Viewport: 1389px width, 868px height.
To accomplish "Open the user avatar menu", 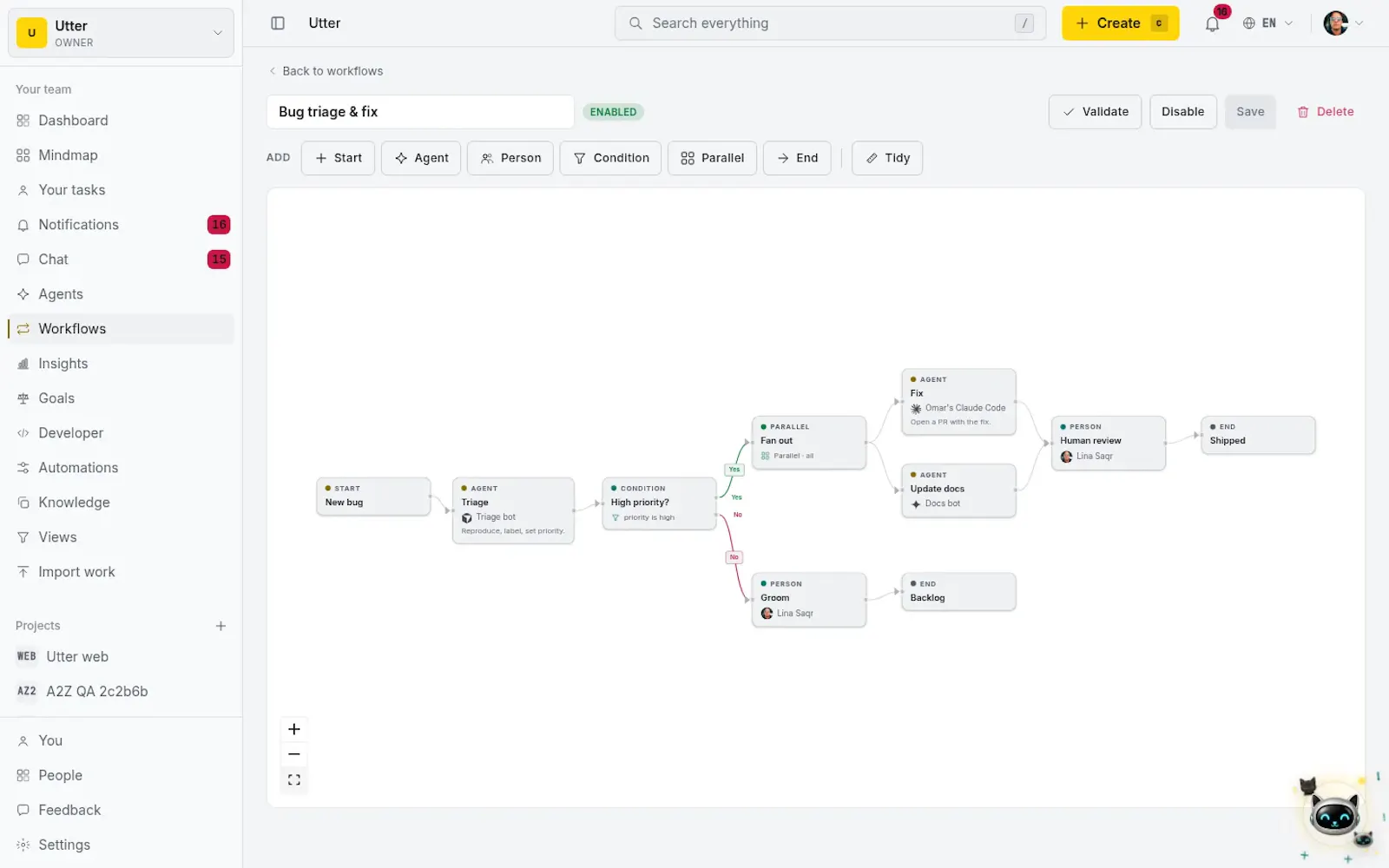I will [x=1343, y=23].
